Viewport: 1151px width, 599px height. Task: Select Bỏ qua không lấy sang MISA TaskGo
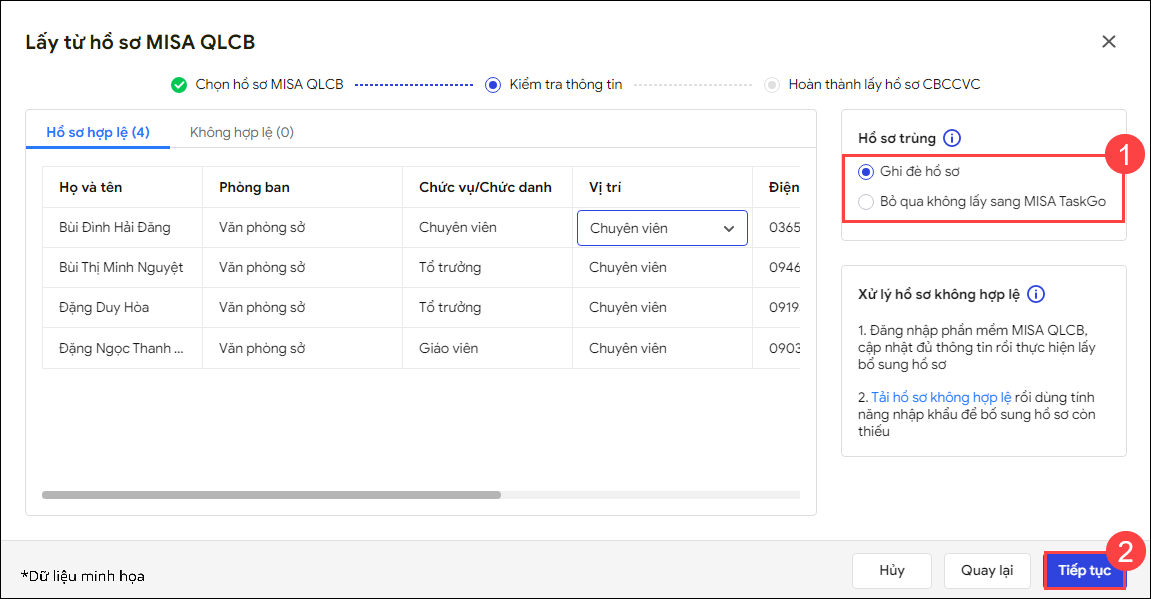point(866,202)
